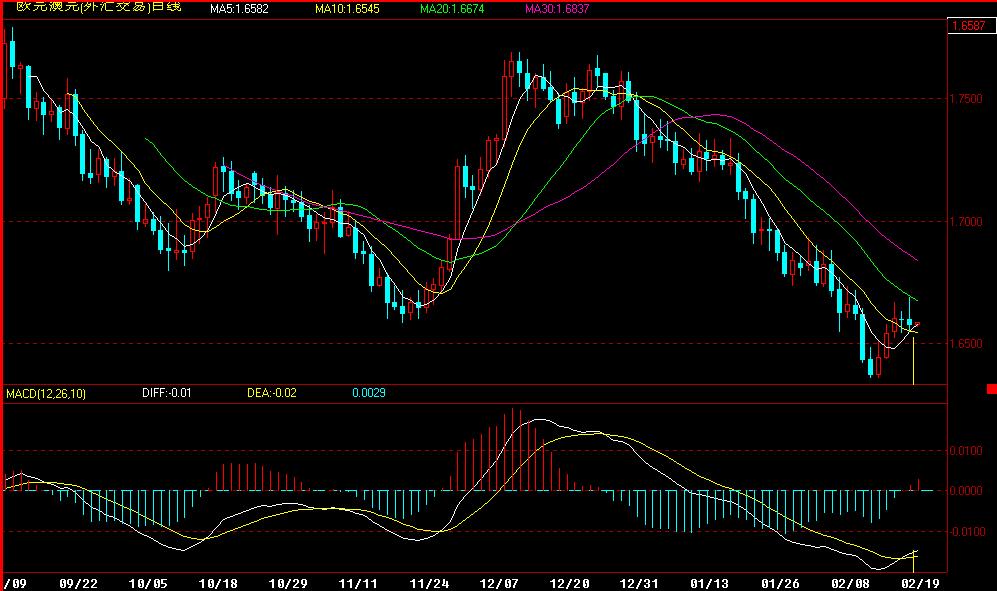997x591 pixels.
Task: Click the cyan 0.0029 MACD value
Action: (369, 393)
